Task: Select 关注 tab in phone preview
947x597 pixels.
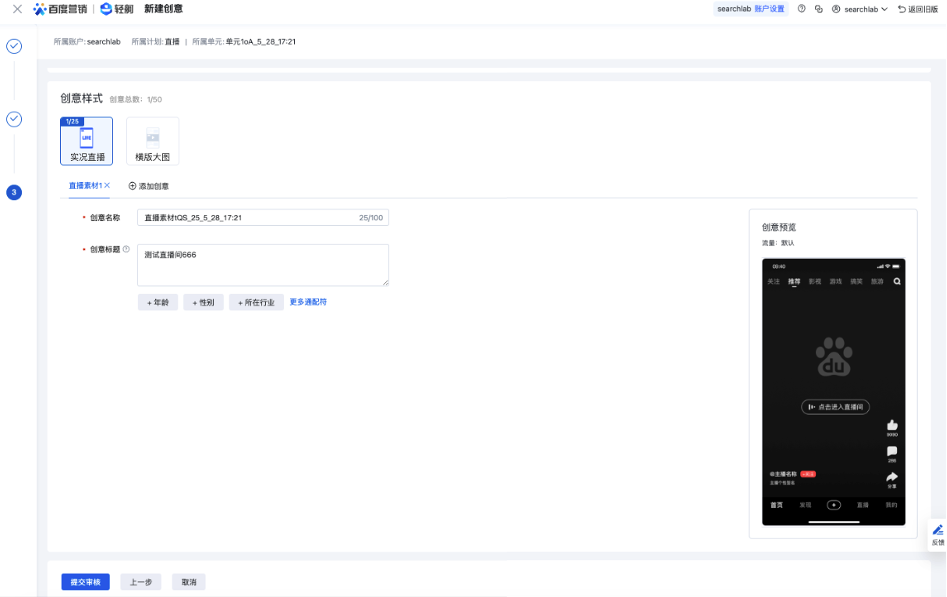Action: pos(774,282)
